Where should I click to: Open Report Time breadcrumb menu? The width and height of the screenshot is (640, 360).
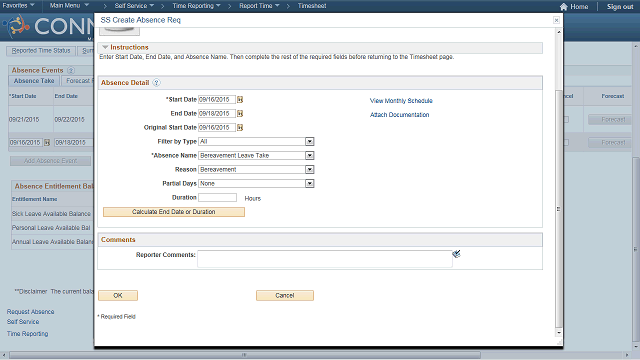[259, 6]
